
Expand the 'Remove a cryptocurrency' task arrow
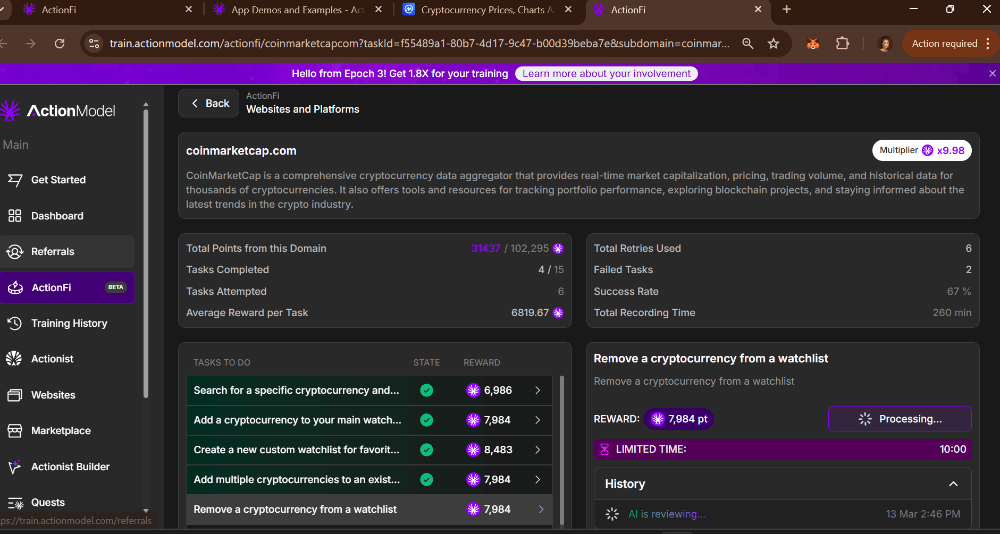coord(541,509)
